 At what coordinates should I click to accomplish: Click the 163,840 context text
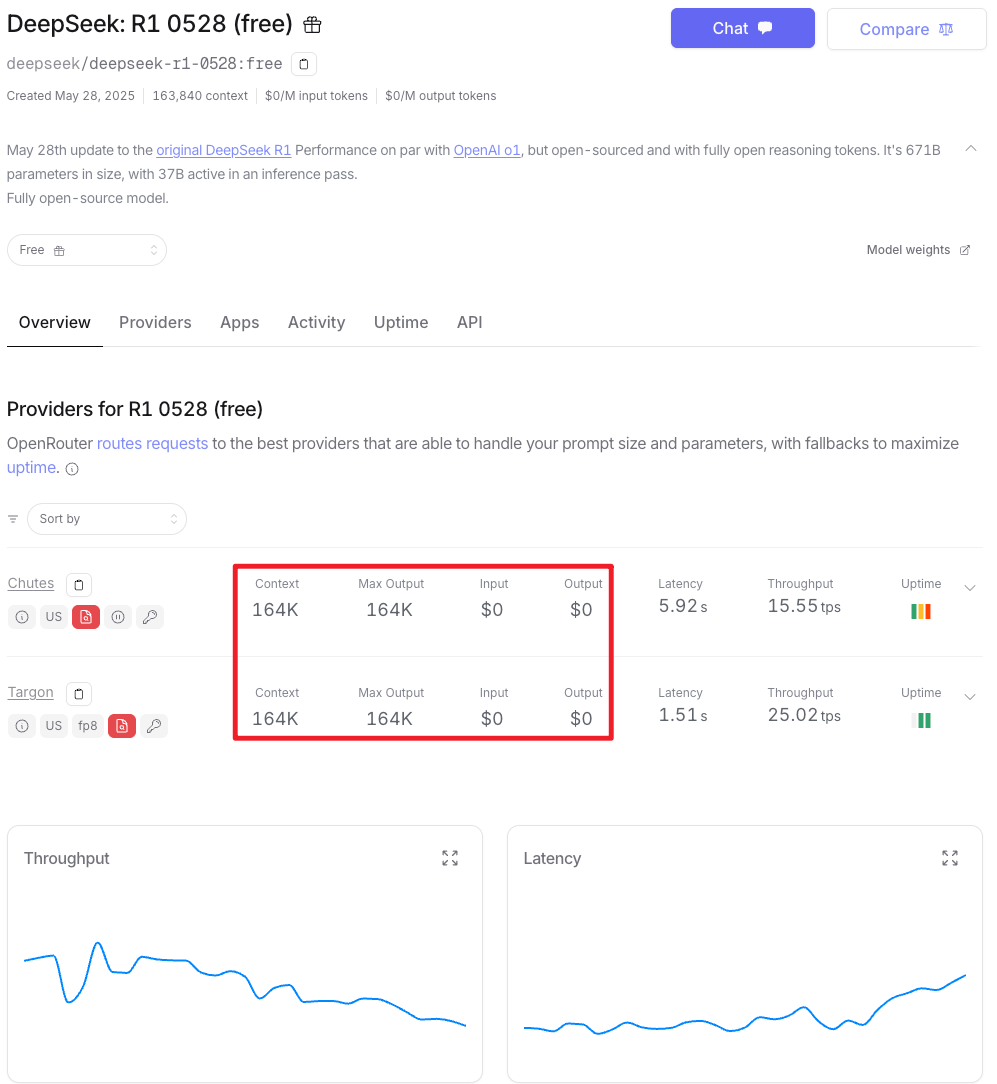pyautogui.click(x=200, y=96)
